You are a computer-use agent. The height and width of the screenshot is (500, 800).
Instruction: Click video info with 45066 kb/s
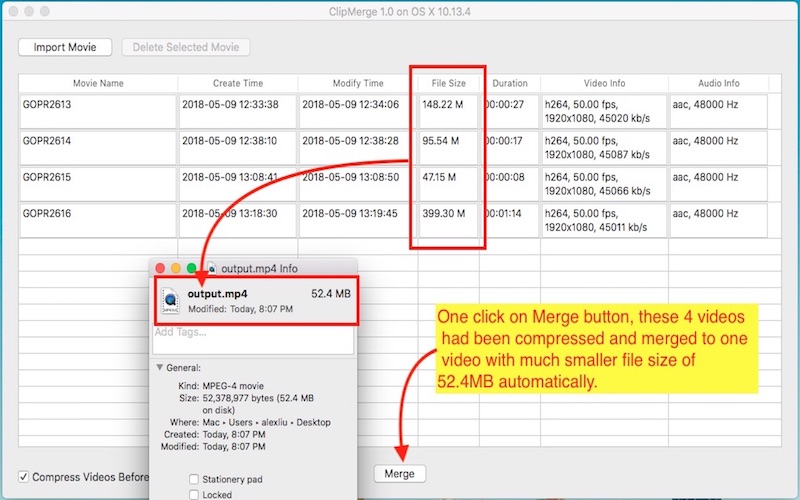(605, 184)
